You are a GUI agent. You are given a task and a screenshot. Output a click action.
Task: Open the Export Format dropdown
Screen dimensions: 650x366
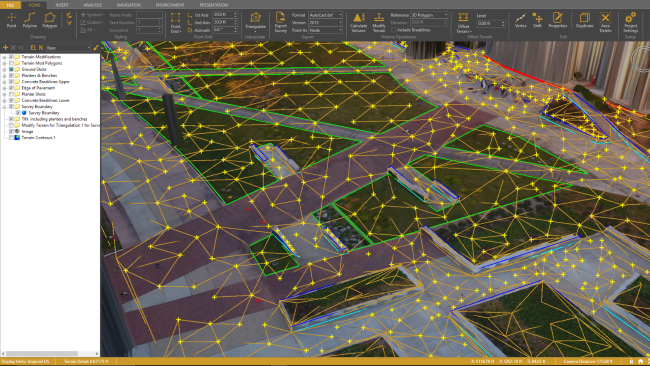tap(325, 15)
